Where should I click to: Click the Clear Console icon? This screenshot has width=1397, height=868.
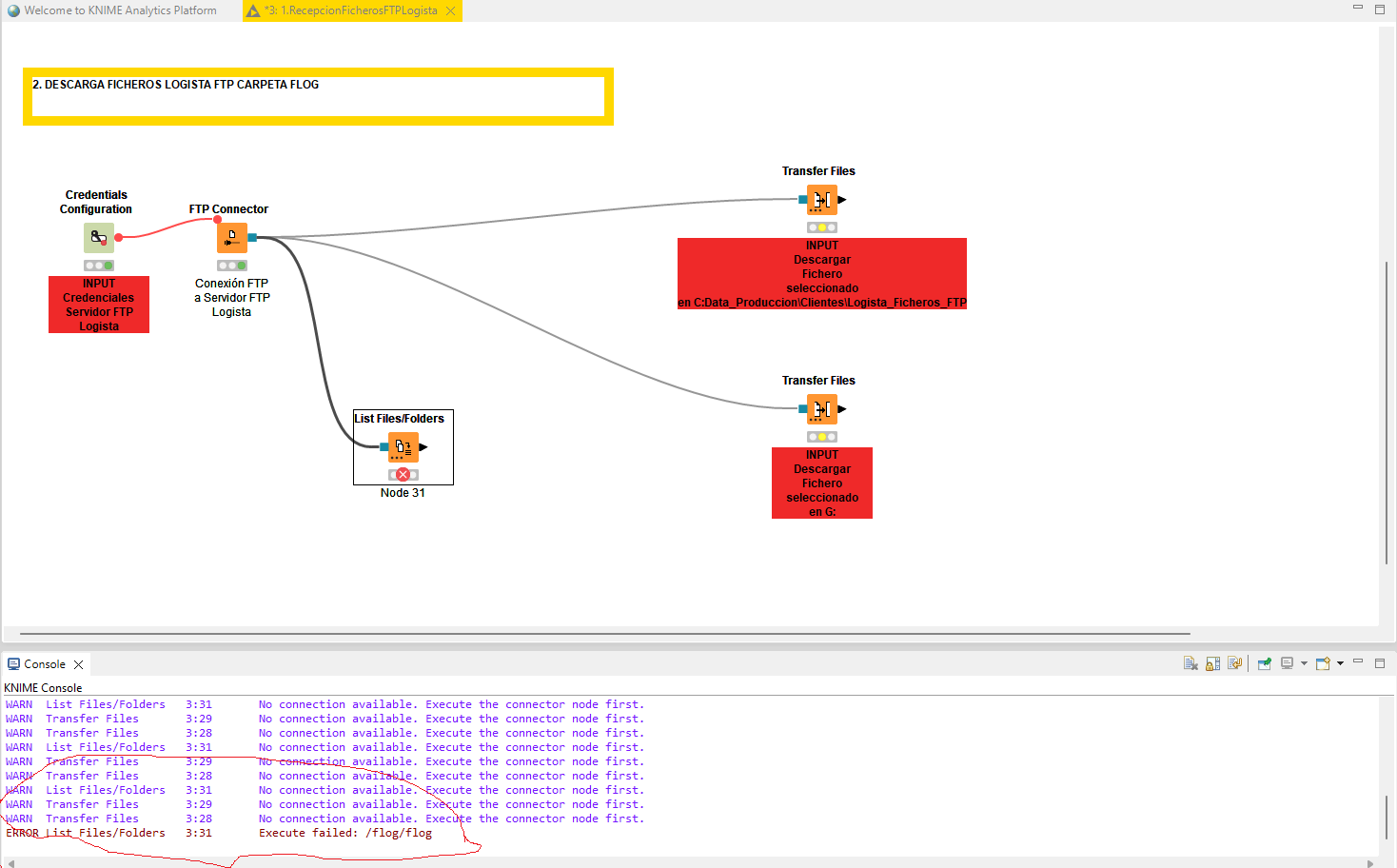point(1190,663)
